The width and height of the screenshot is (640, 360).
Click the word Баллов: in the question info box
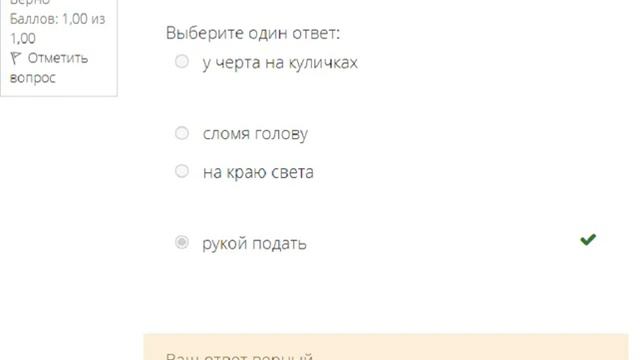click(x=34, y=19)
